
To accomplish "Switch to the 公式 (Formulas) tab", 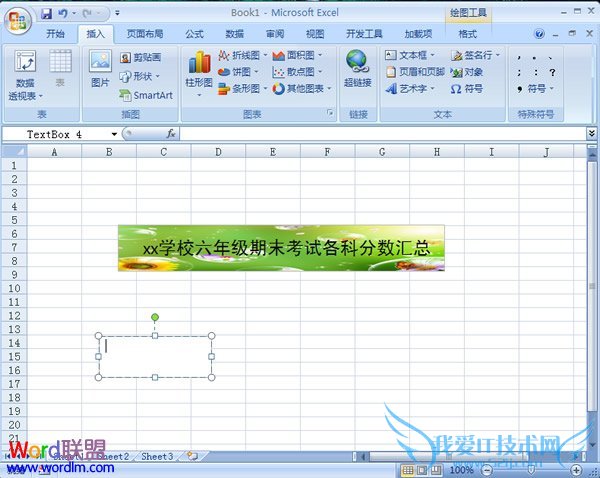I will click(194, 34).
